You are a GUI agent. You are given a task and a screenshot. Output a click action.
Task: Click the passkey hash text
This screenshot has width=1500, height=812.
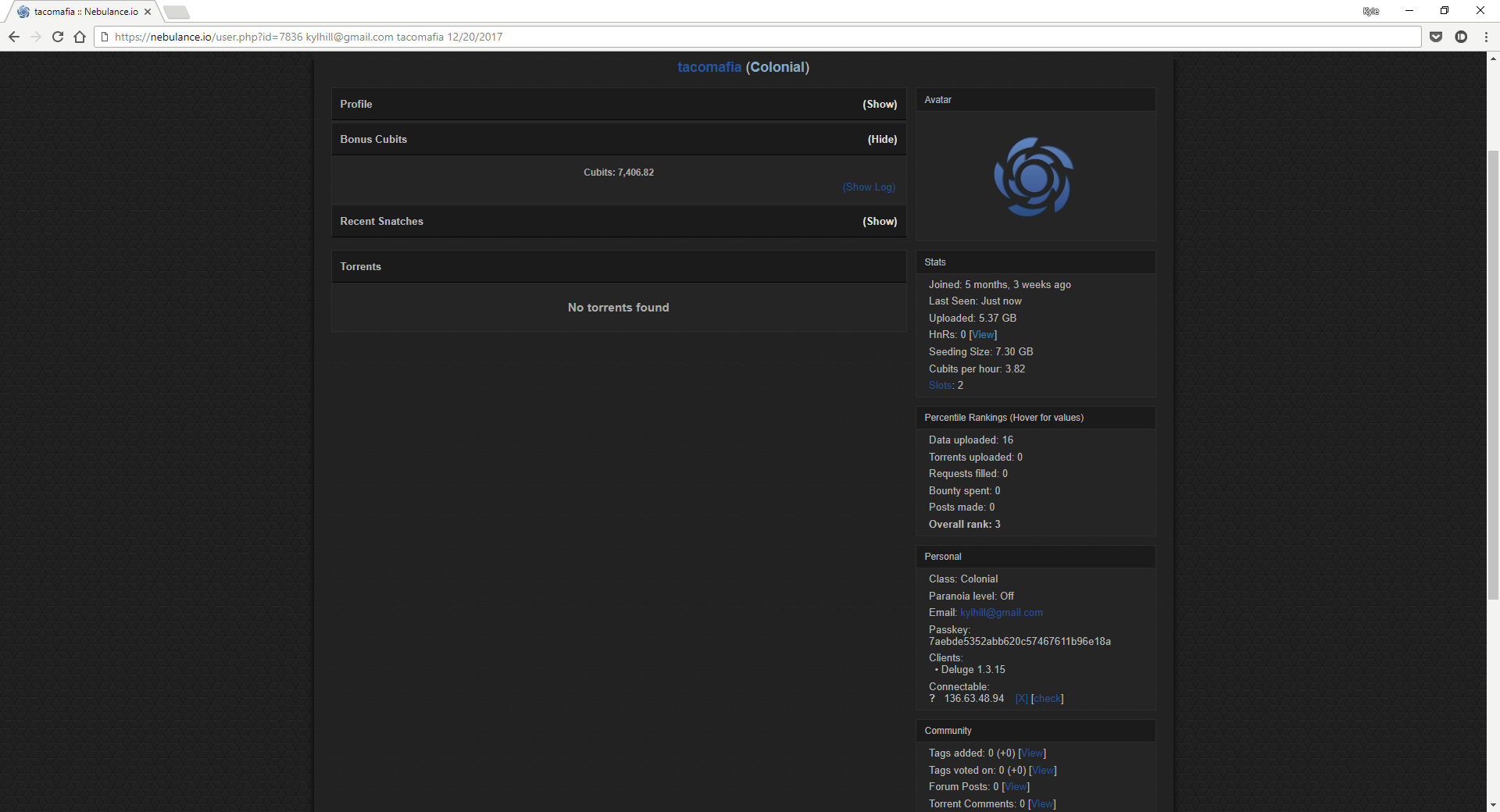[1020, 642]
